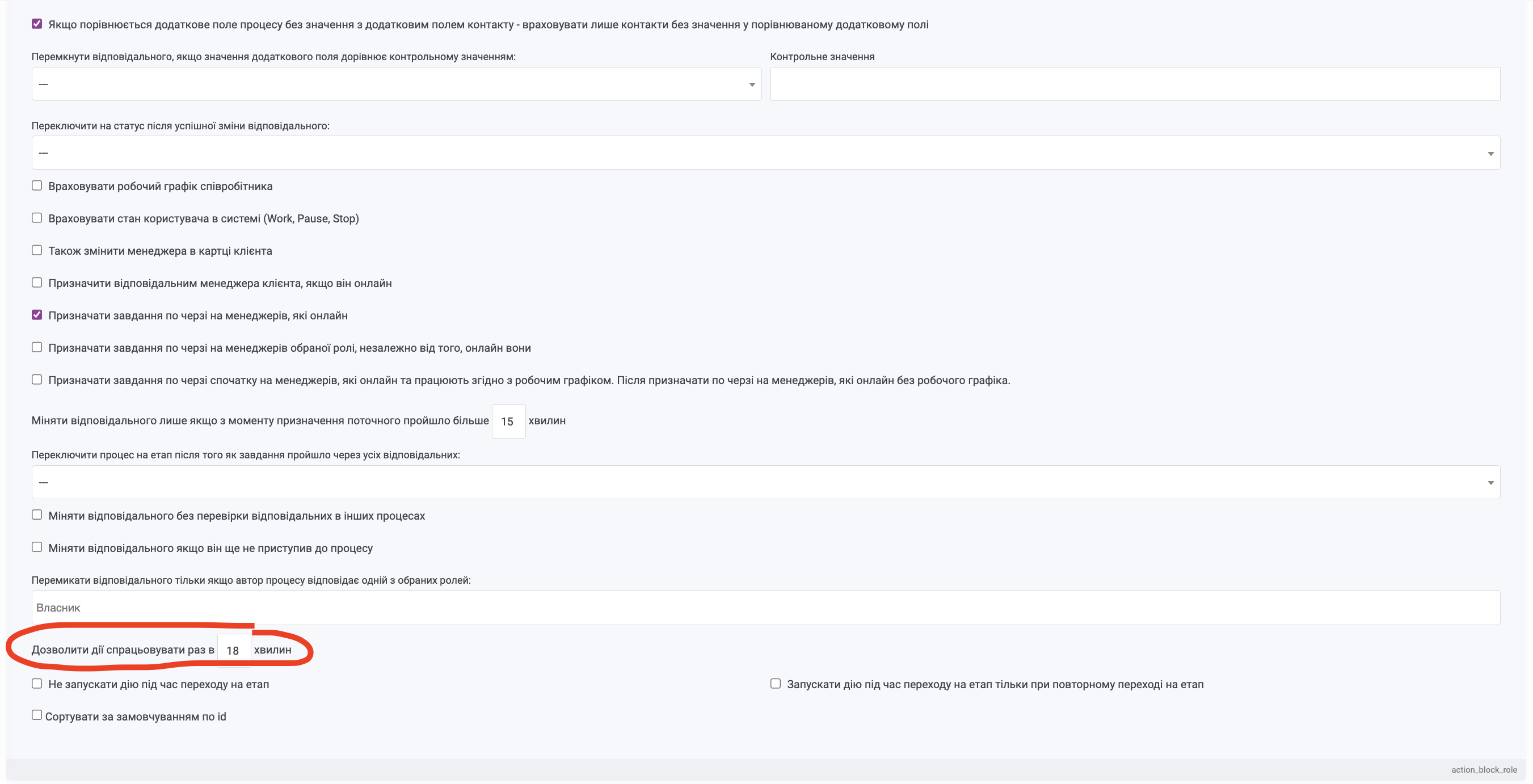Tick 'Сортувати за замовчуванням по id' checkbox

click(x=37, y=715)
